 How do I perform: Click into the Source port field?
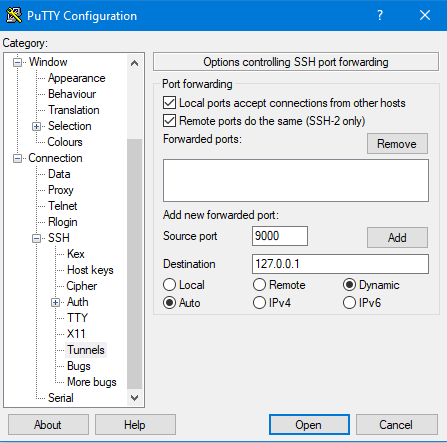(x=280, y=236)
